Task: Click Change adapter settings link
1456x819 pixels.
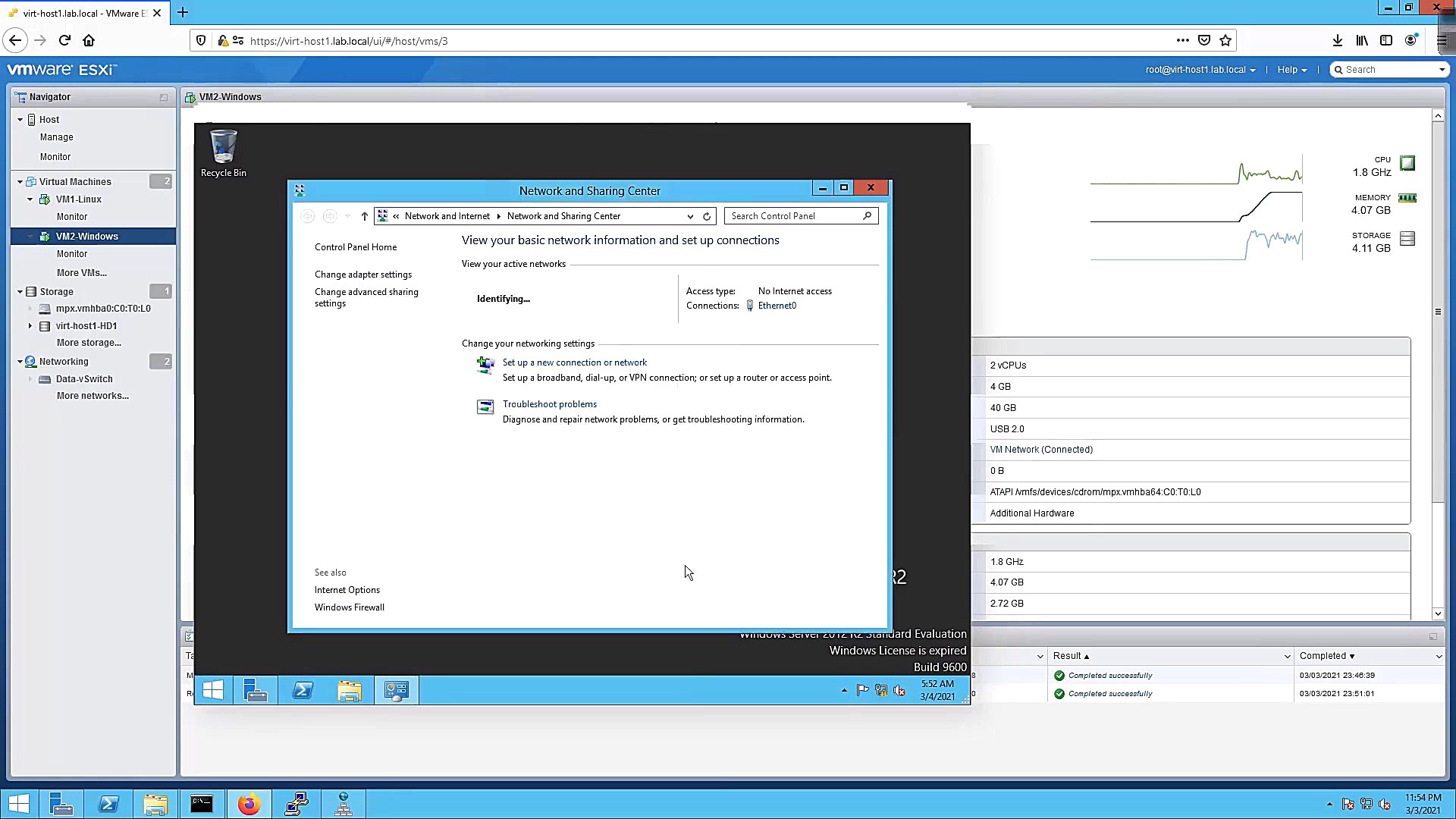Action: 363,275
